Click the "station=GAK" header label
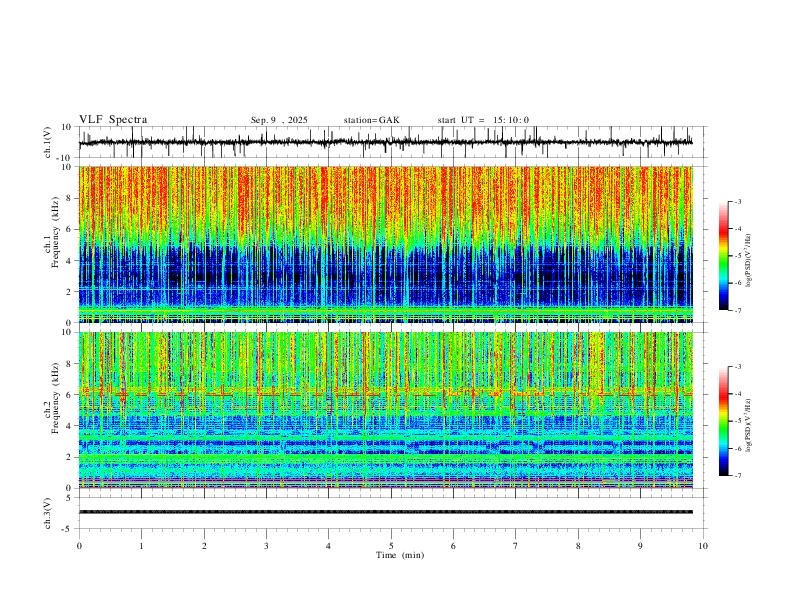This screenshot has height=612, width=792. pyautogui.click(x=371, y=120)
